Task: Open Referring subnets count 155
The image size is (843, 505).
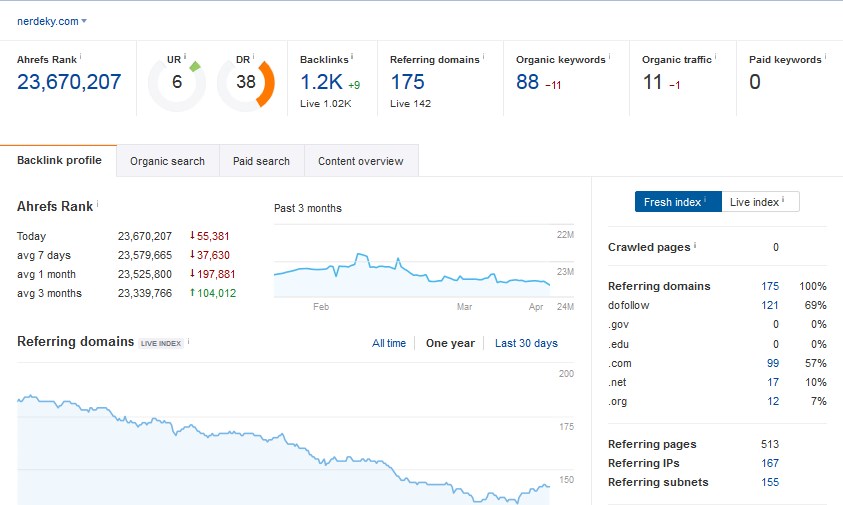Action: click(x=770, y=482)
